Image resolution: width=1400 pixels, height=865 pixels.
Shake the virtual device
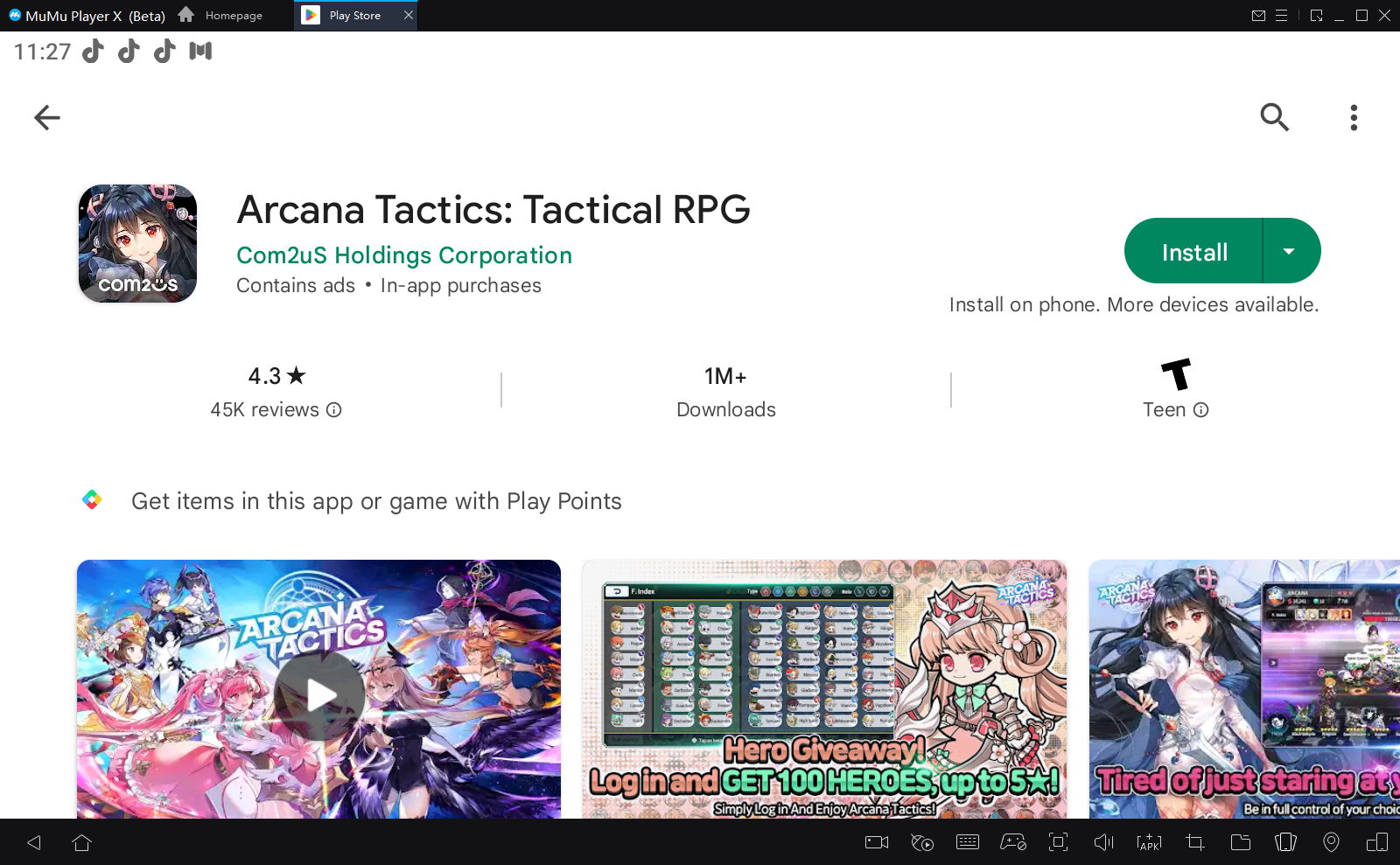tap(1285, 842)
